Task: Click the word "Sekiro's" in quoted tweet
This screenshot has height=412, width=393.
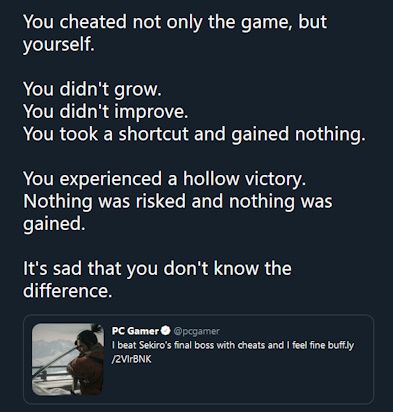Action: point(155,345)
